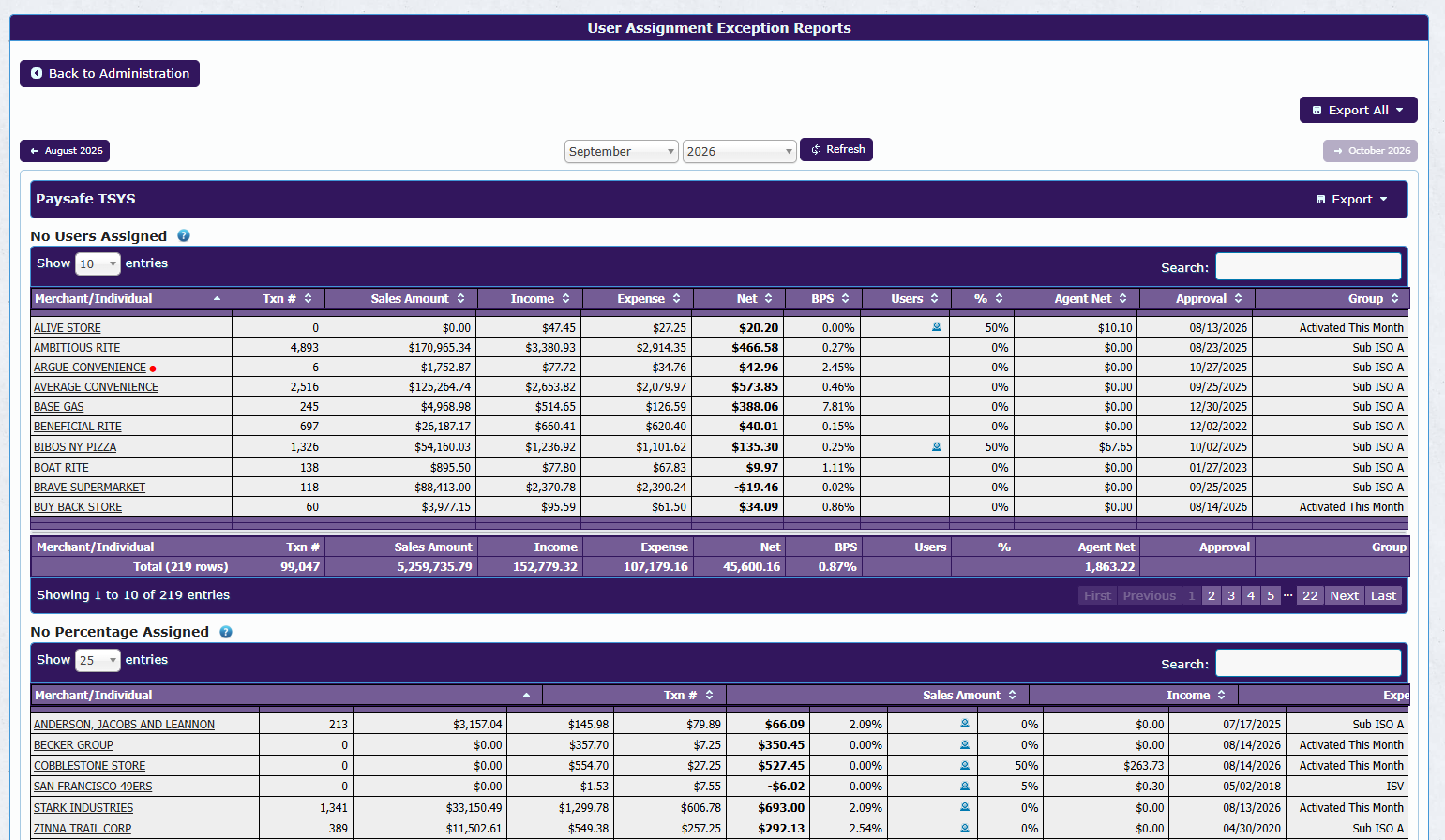
Task: Focus the No Users Assigned search field
Action: [x=1308, y=266]
